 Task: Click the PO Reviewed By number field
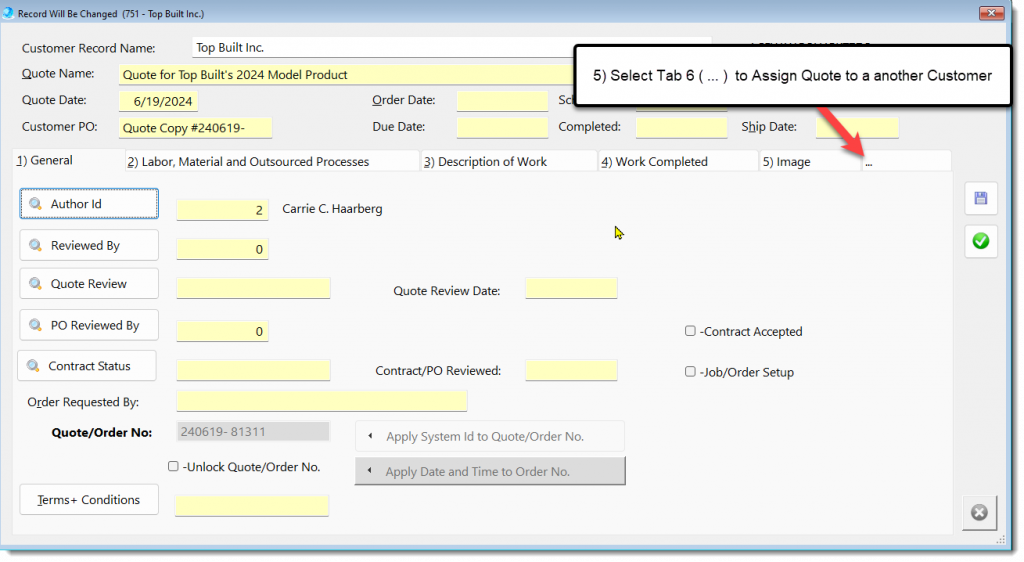click(x=222, y=331)
